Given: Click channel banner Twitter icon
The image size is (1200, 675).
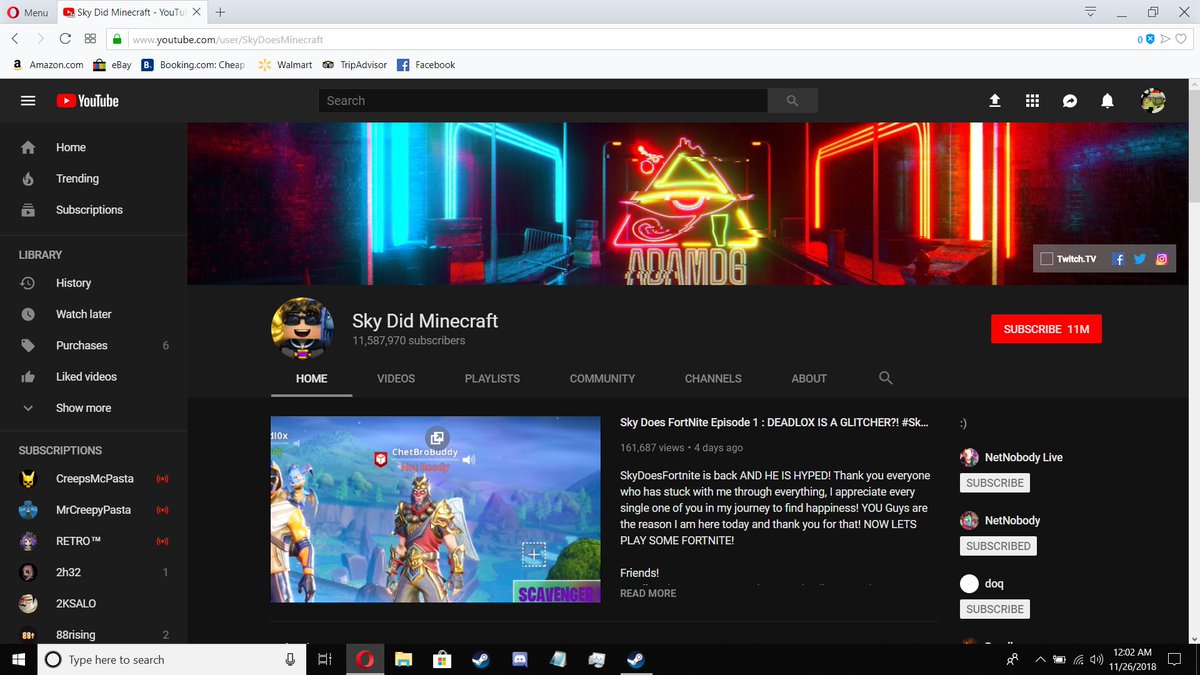Looking at the screenshot, I should point(1140,259).
